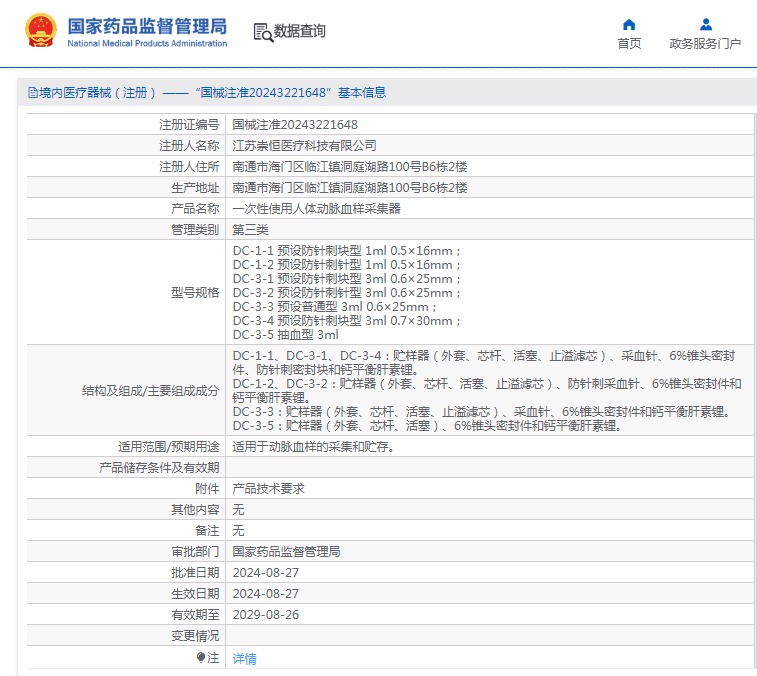The image size is (757, 676).
Task: Click 国家药品监督管理局 in the 审批部门 row
Action: click(286, 552)
